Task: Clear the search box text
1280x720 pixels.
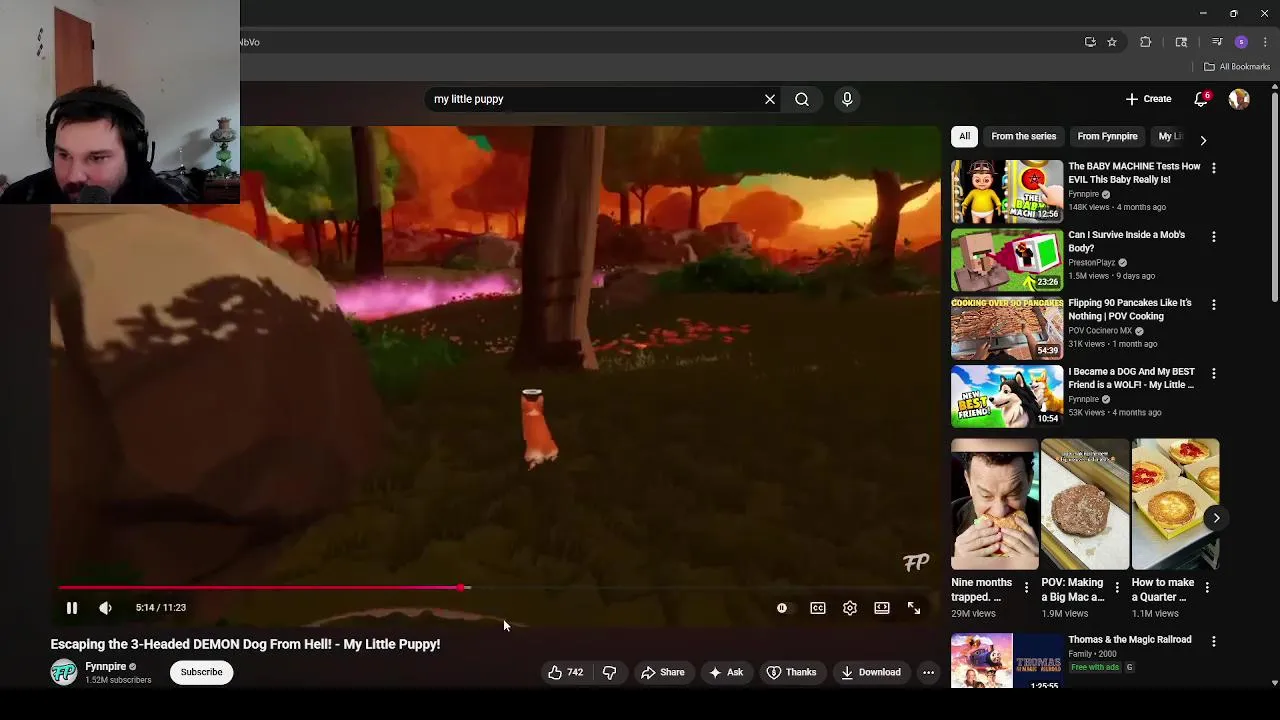Action: 770,99
